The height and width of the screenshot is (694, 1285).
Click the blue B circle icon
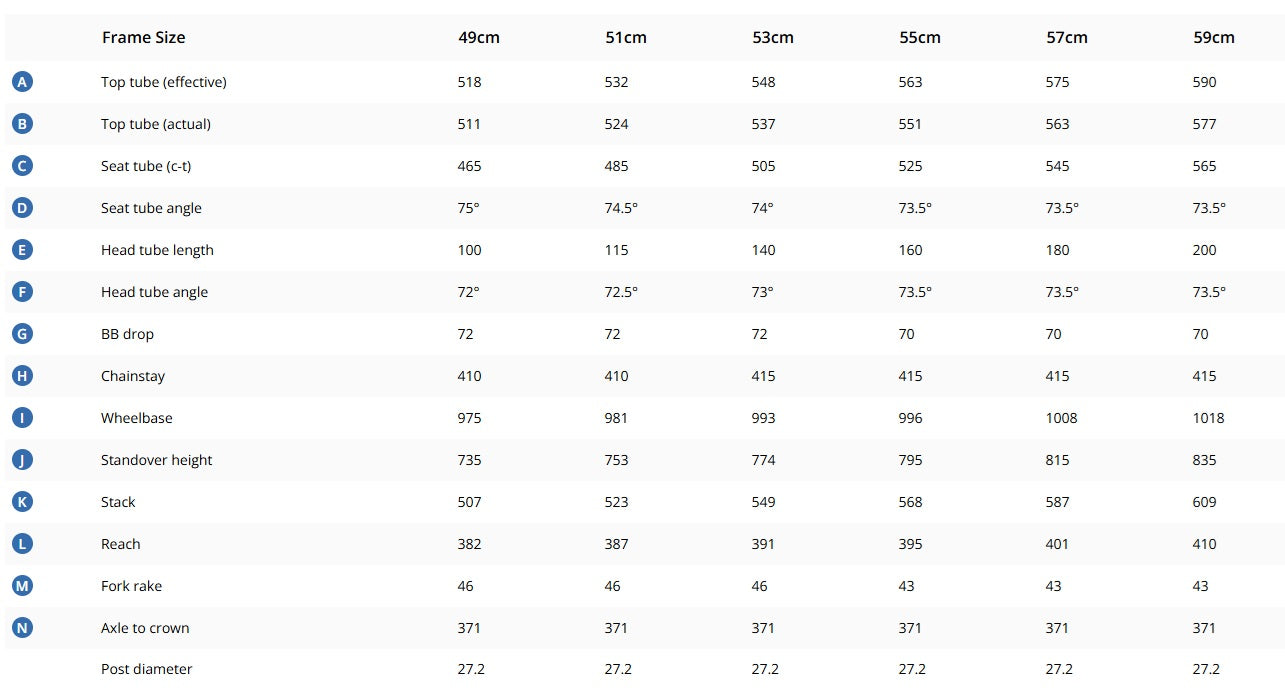tap(22, 124)
